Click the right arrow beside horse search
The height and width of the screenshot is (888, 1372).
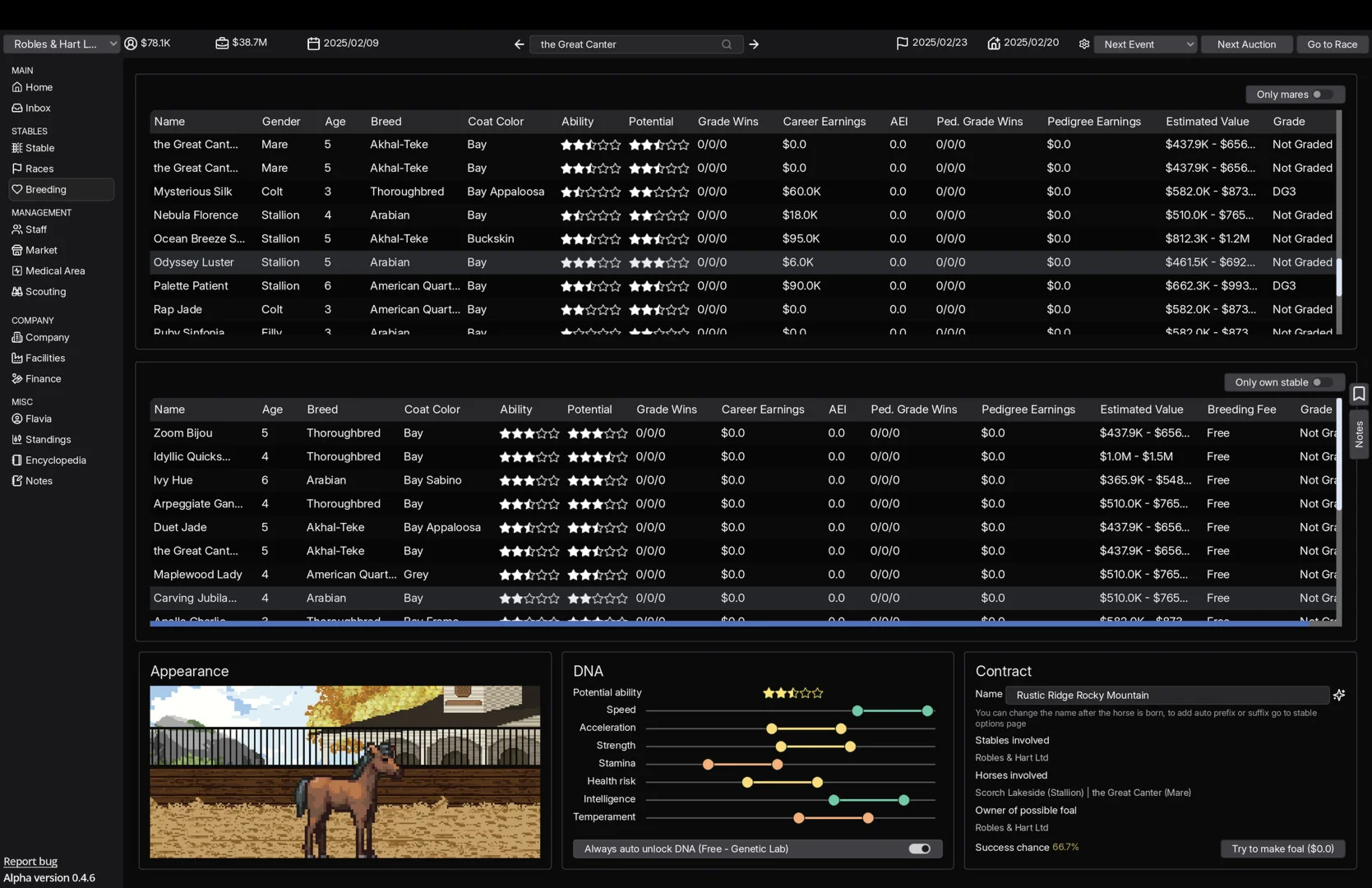tap(754, 44)
